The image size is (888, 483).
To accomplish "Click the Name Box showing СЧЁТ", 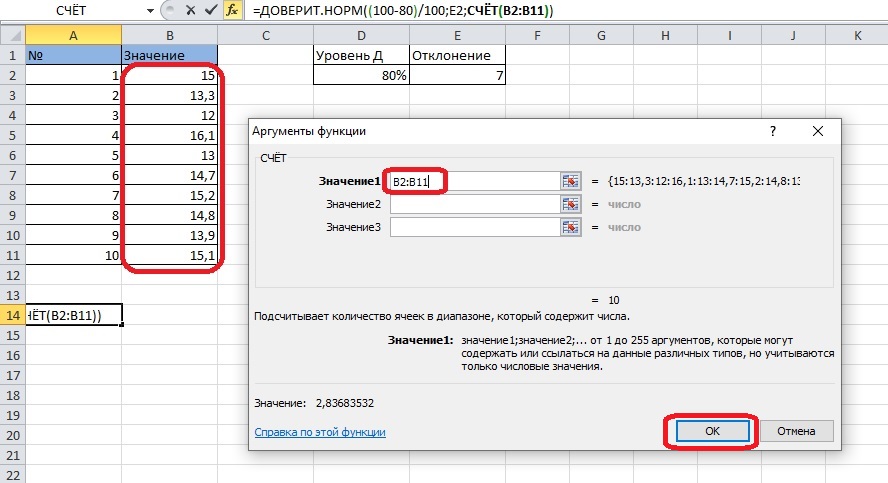I will tap(71, 11).
